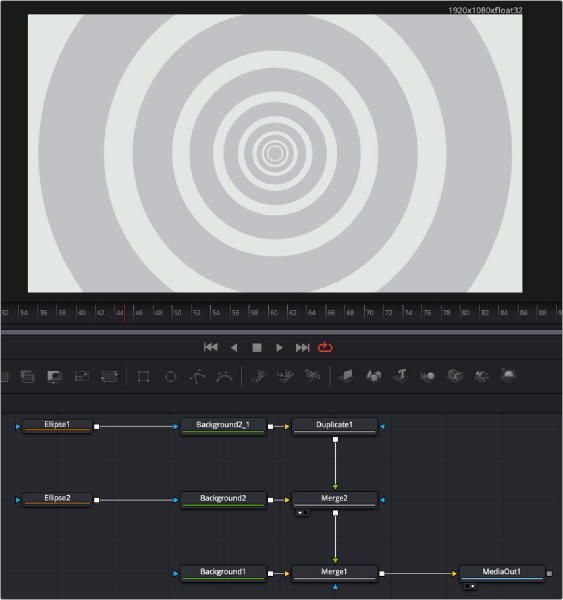Toggle viewer dots under MediaOut1 node
The image size is (563, 600).
click(x=470, y=586)
